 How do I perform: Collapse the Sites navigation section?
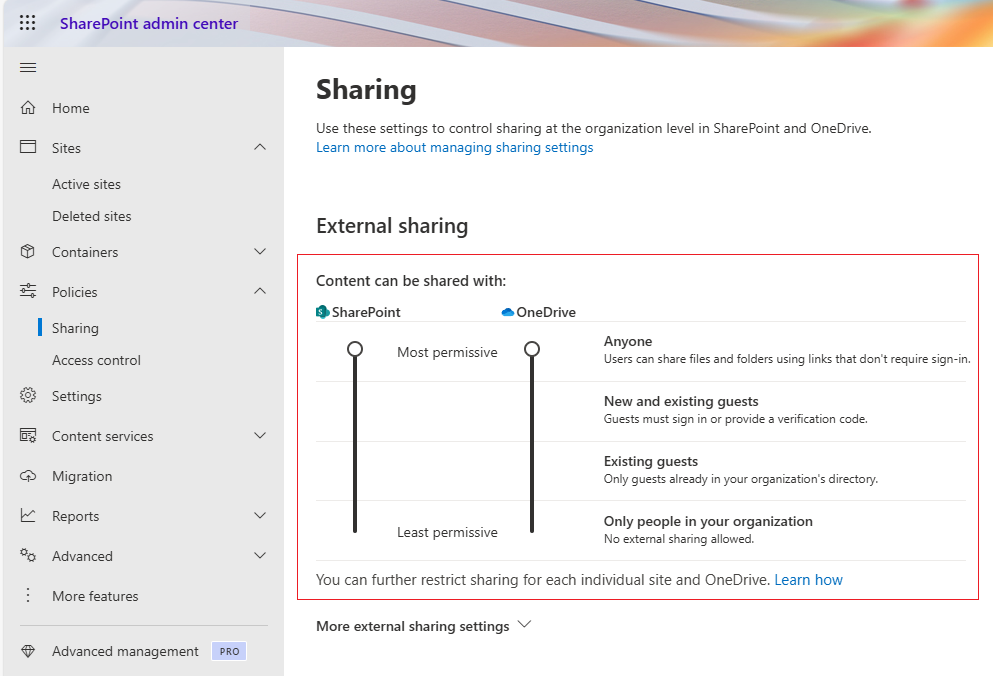click(x=260, y=147)
